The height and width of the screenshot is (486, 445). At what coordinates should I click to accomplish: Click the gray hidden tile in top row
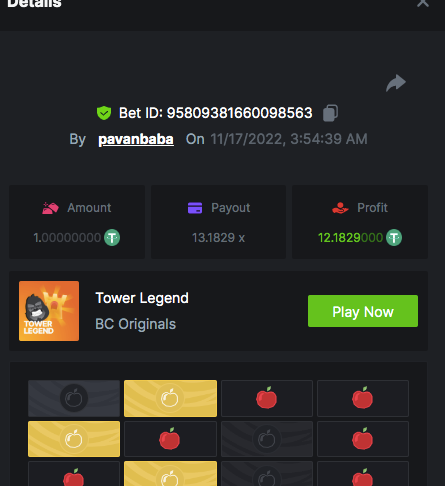(74, 398)
